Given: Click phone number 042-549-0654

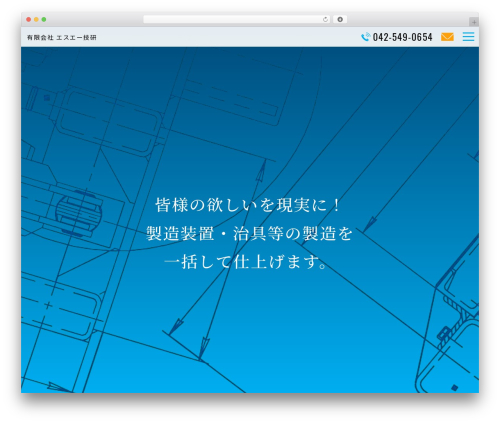Looking at the screenshot, I should coord(402,37).
